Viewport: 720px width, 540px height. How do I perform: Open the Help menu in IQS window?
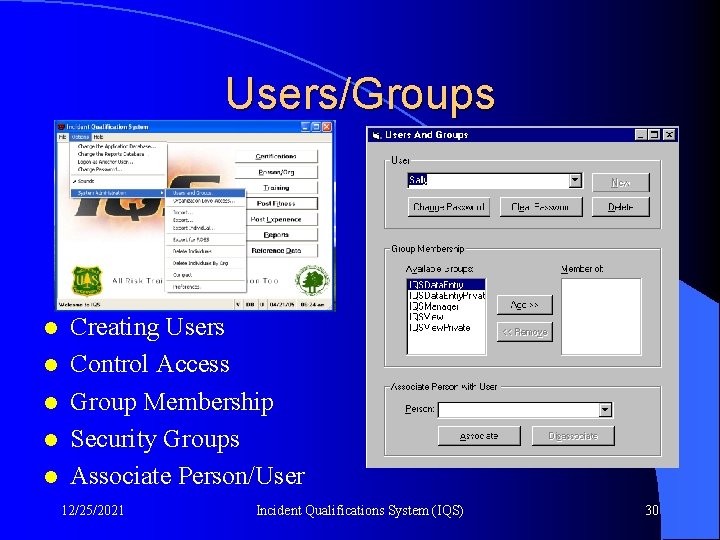click(x=98, y=137)
